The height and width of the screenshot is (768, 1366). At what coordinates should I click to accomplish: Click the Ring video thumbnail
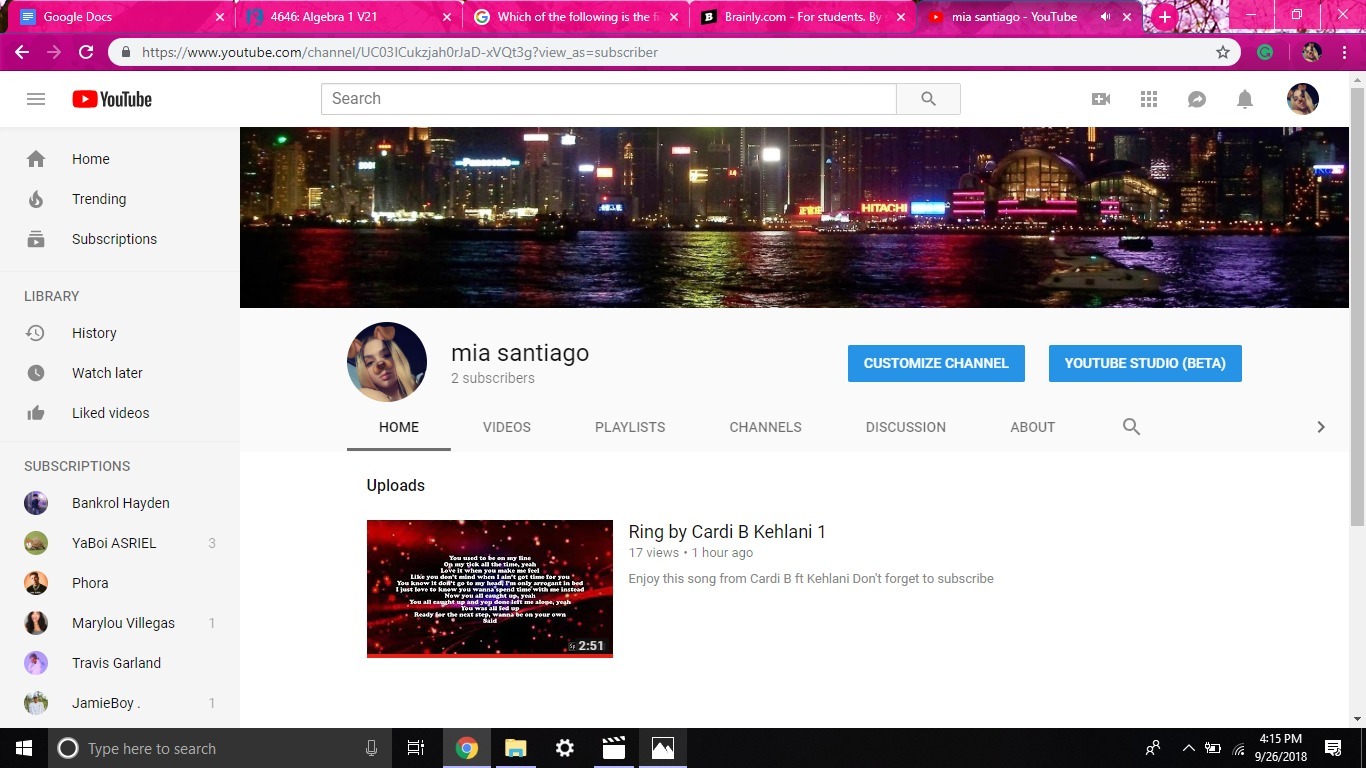(490, 588)
